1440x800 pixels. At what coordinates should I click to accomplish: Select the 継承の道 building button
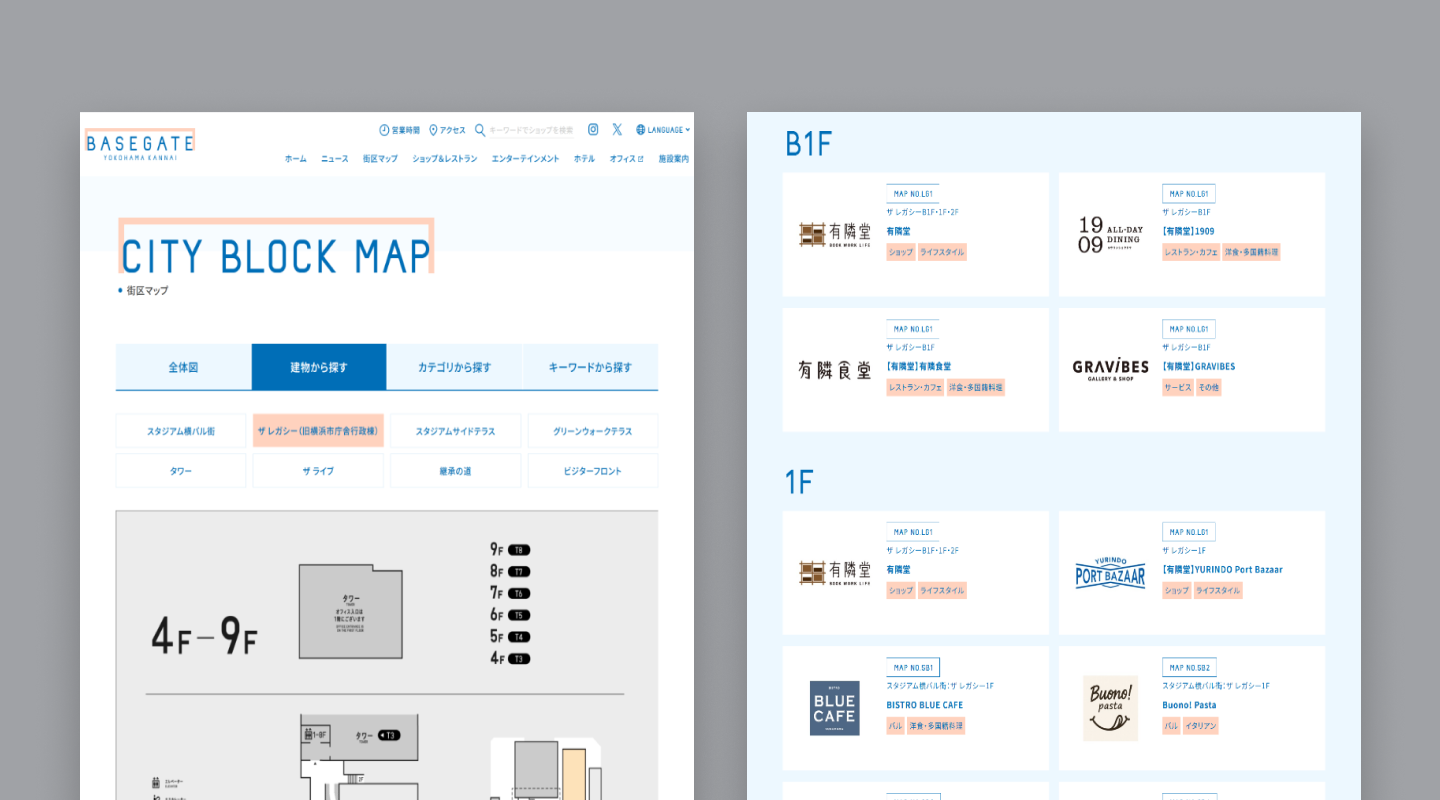coord(455,471)
